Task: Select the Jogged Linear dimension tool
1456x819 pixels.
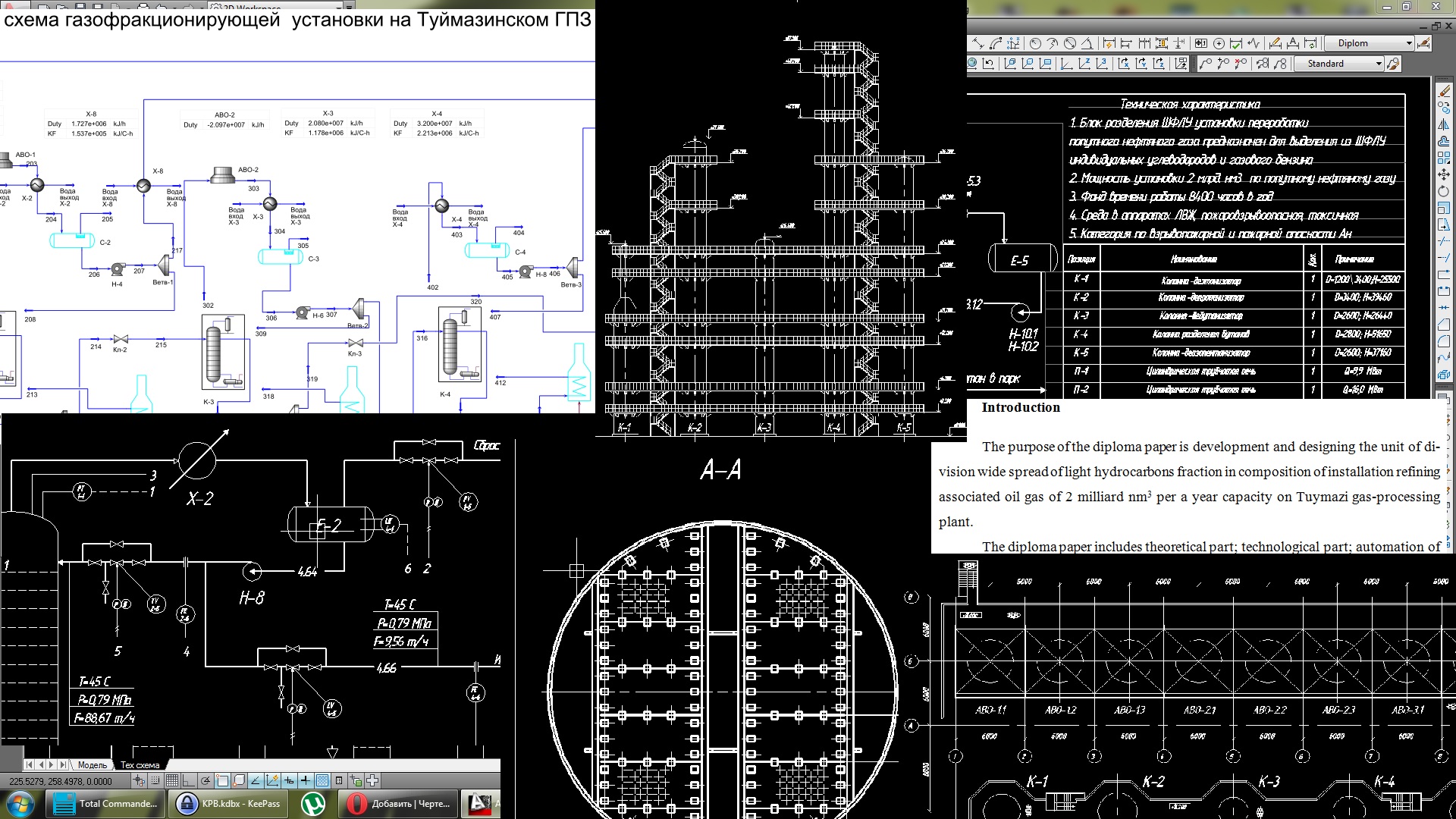Action: [1254, 43]
